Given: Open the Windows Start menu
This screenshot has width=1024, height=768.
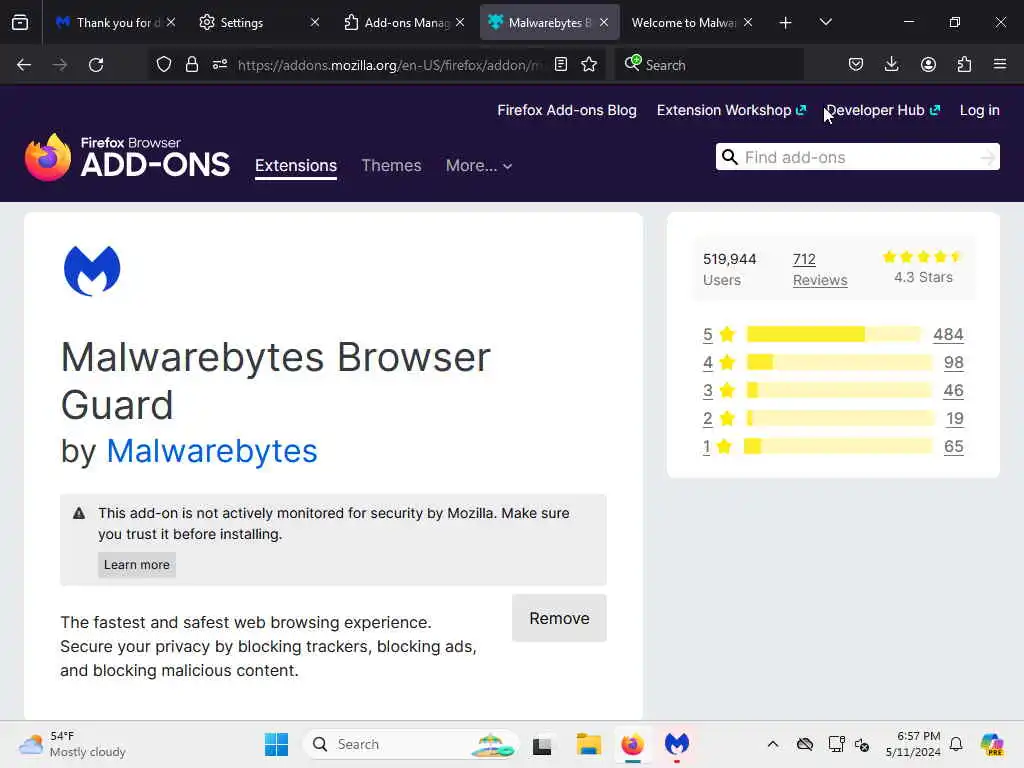Looking at the screenshot, I should [x=276, y=744].
